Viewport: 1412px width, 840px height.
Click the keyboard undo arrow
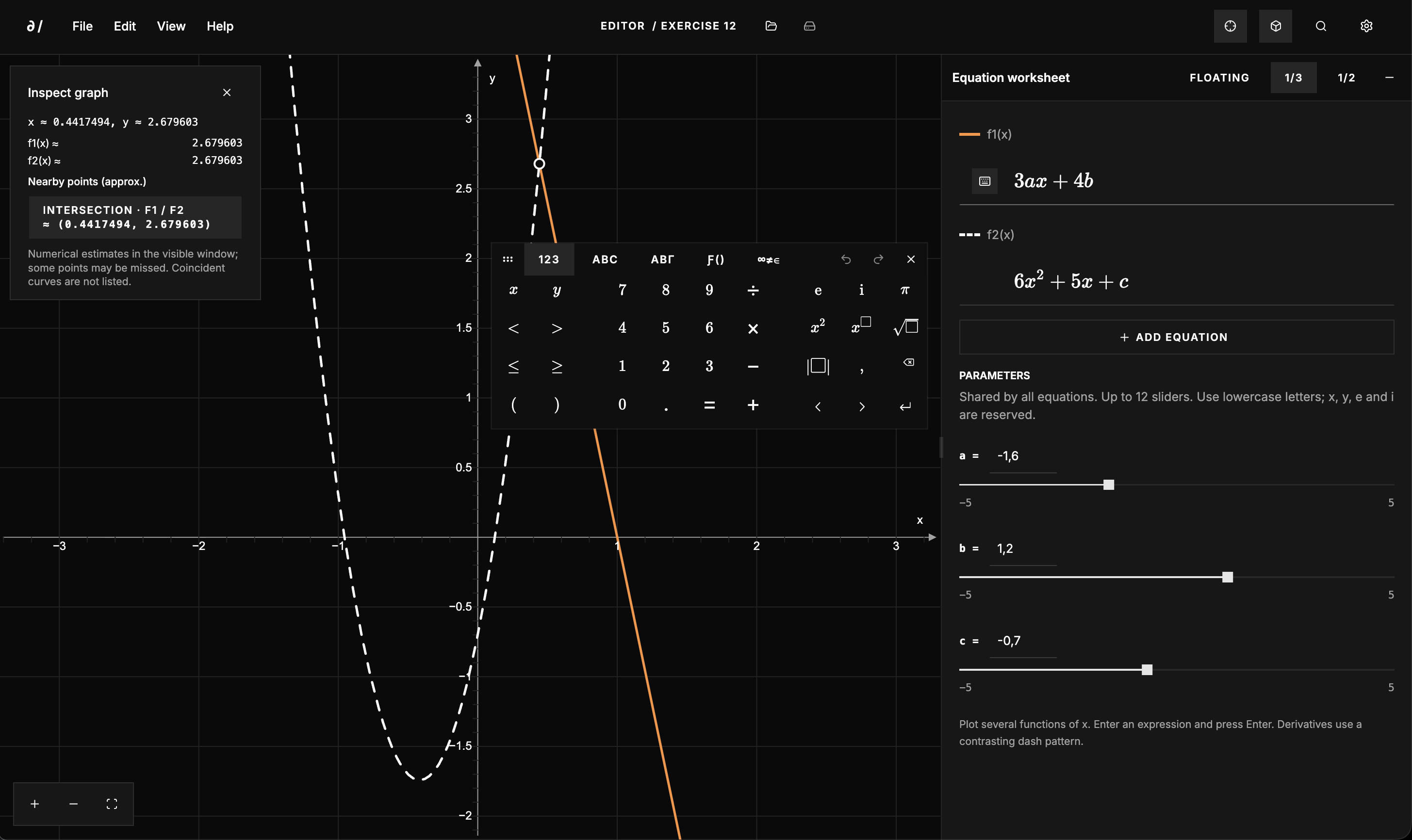pos(846,259)
